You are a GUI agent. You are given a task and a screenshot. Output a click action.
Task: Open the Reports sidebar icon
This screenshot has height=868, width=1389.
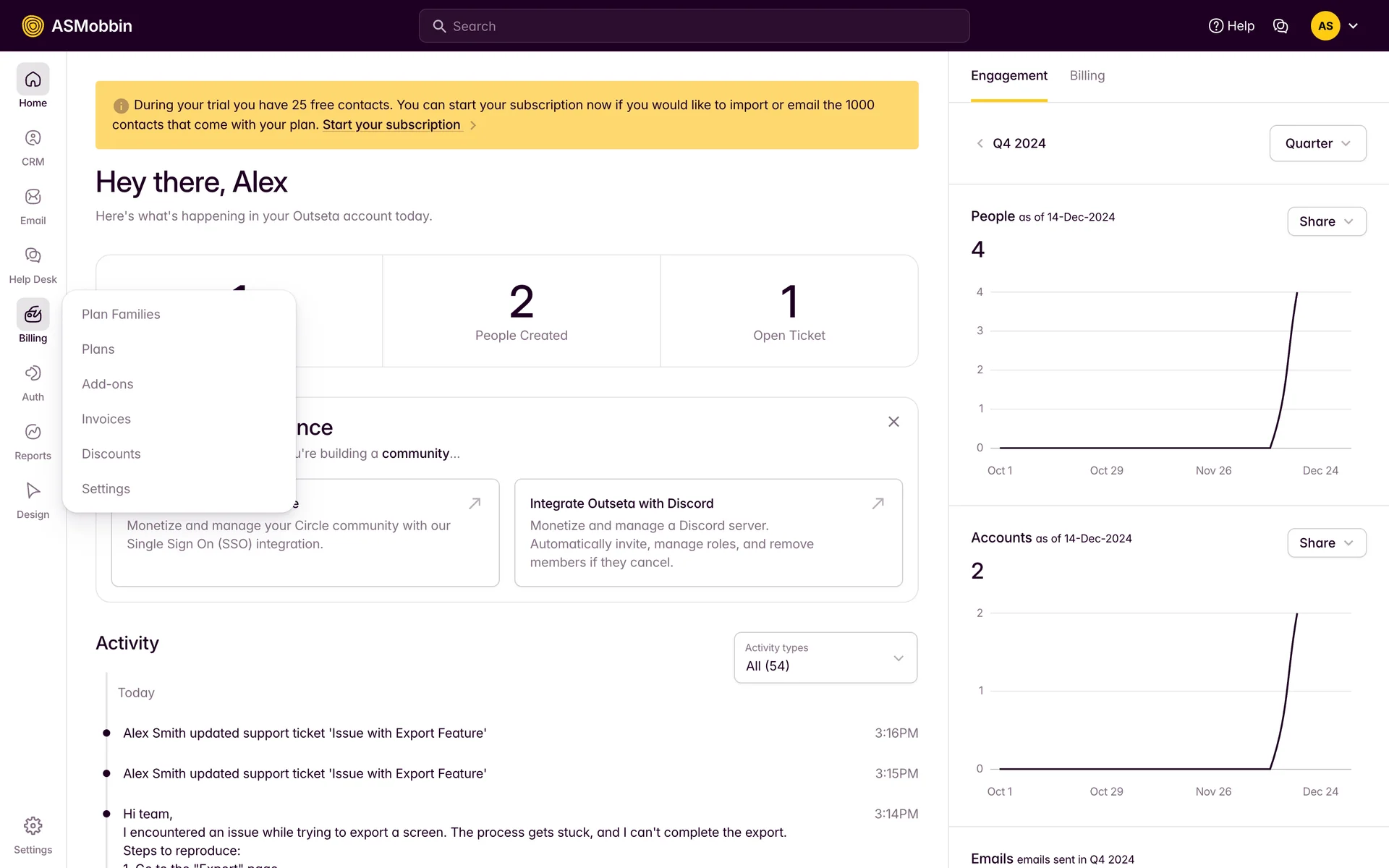click(x=33, y=433)
